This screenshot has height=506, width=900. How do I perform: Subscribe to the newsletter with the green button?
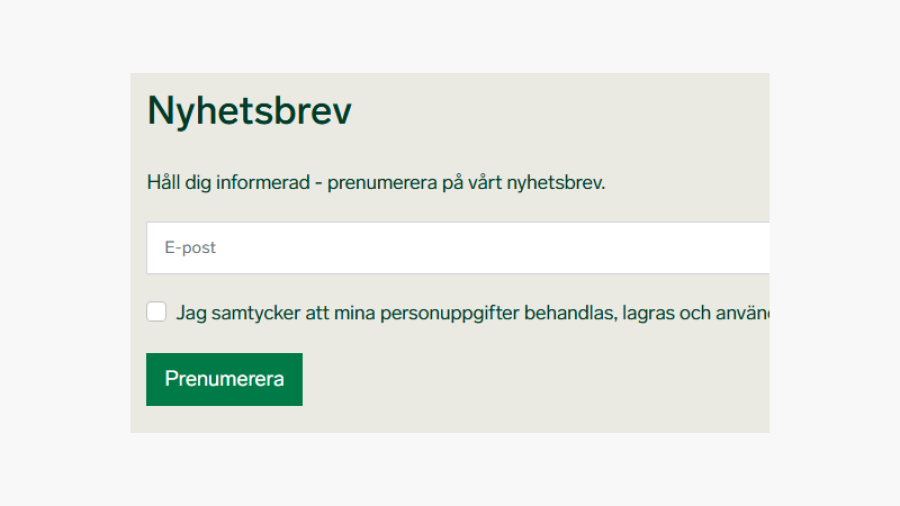[x=224, y=379]
